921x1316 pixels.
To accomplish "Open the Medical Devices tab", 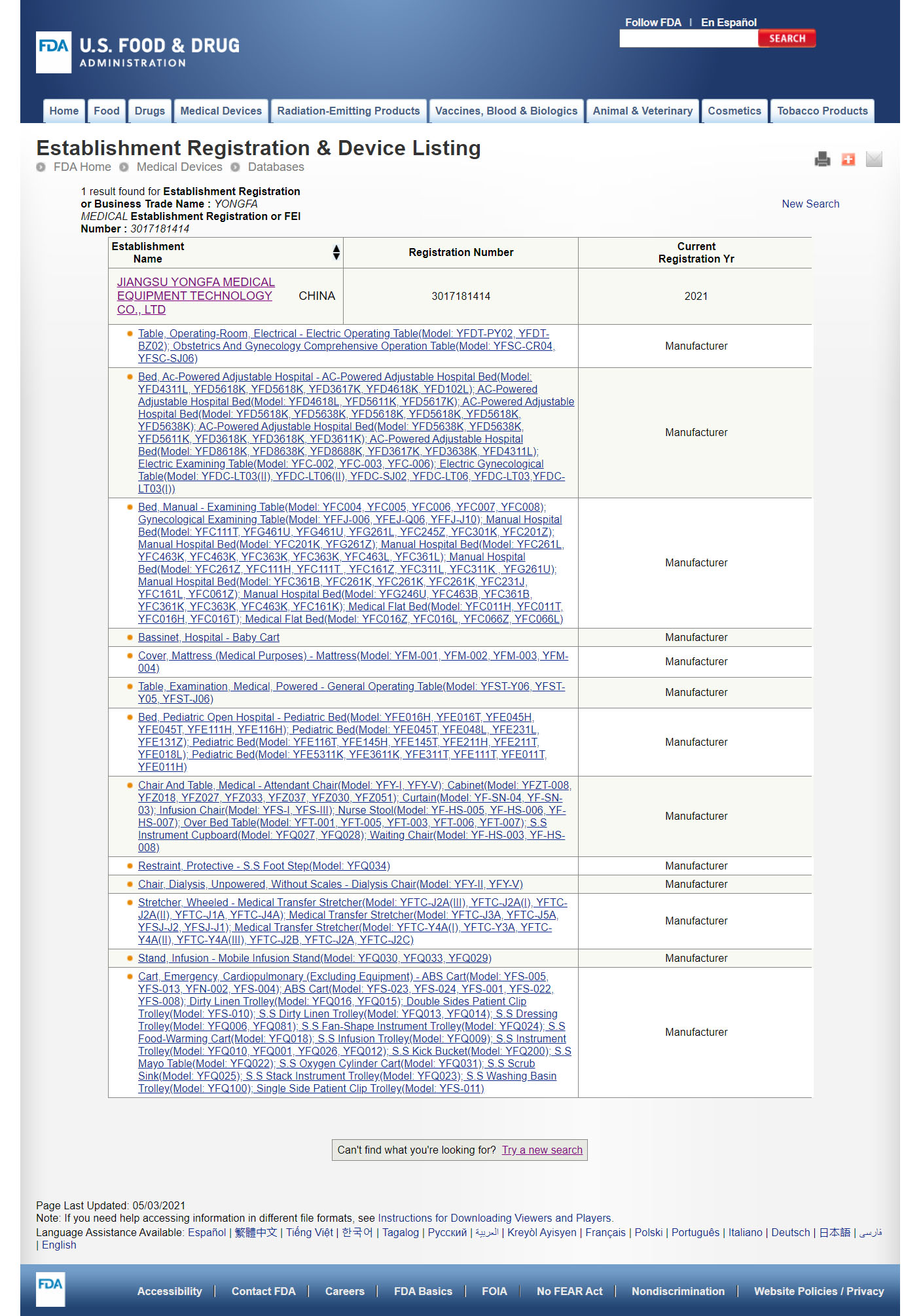I will coord(221,111).
